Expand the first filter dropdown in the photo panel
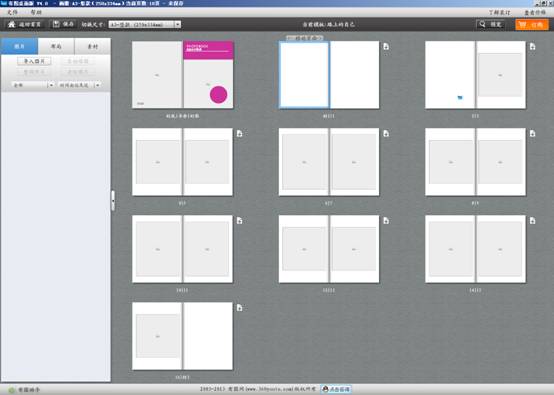The width and height of the screenshot is (554, 395). coord(33,85)
